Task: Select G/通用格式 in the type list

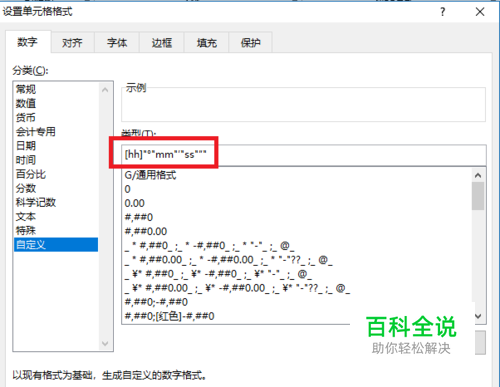Action: (297, 175)
